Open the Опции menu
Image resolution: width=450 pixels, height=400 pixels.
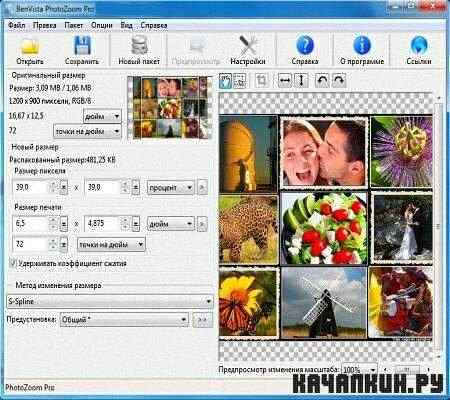point(102,25)
